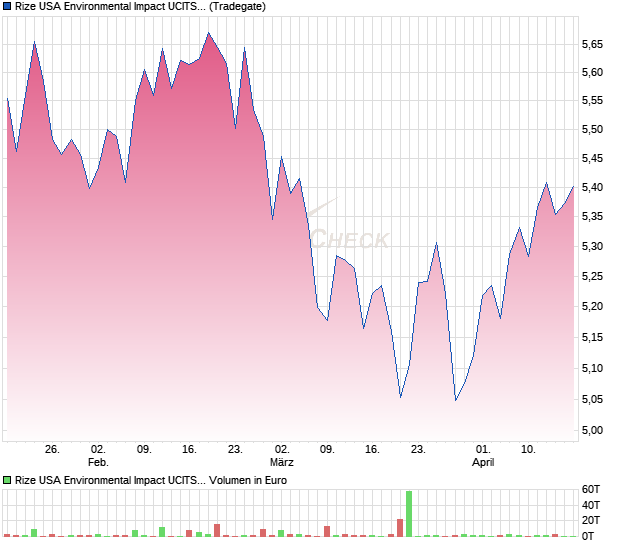Image resolution: width=620 pixels, height=546 pixels.
Task: Select the 02. Feb. date axis label
Action: [98, 456]
